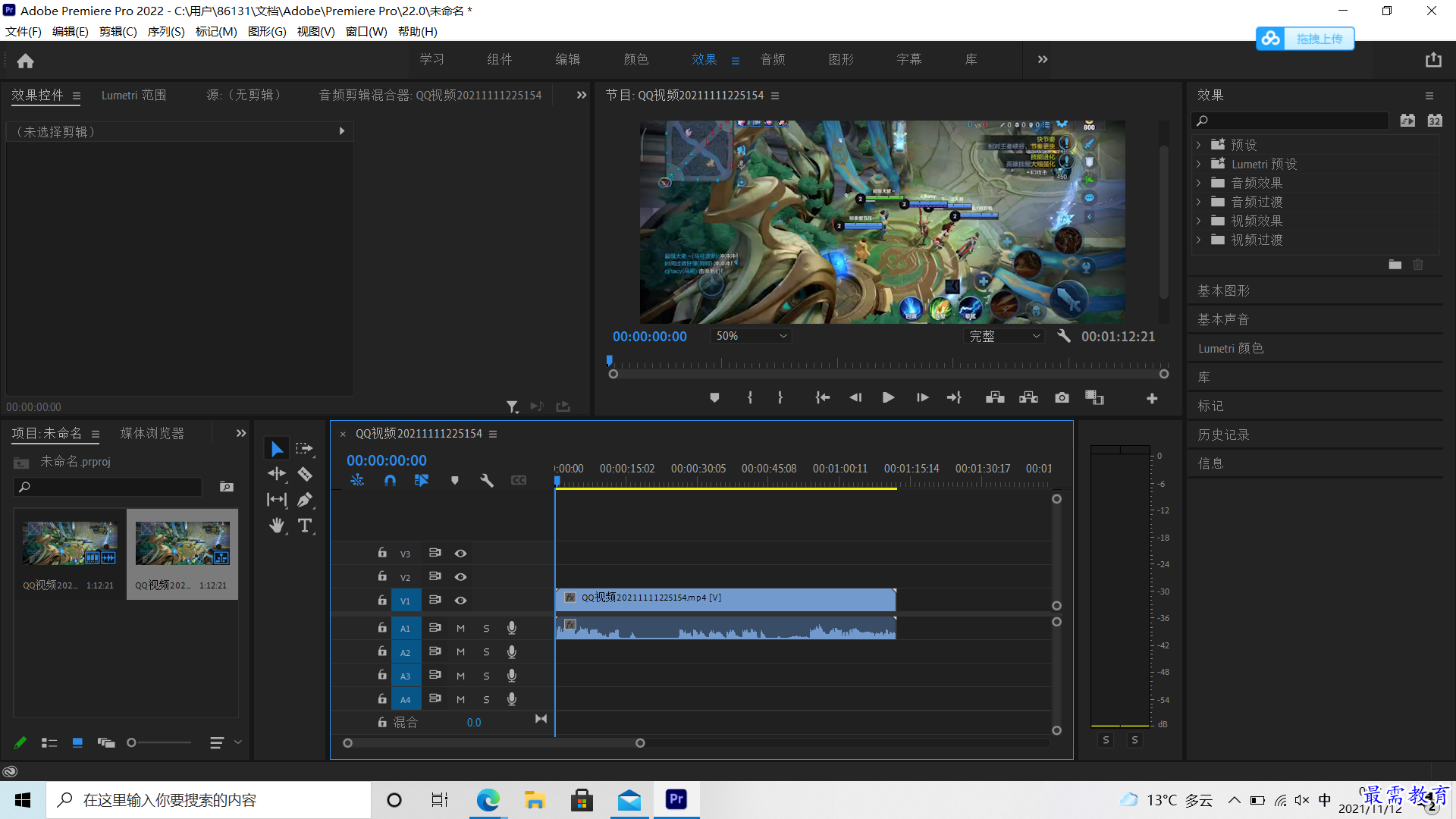The width and height of the screenshot is (1456, 819).
Task: Click the Program monitor playhead scrub bar
Action: point(888,364)
